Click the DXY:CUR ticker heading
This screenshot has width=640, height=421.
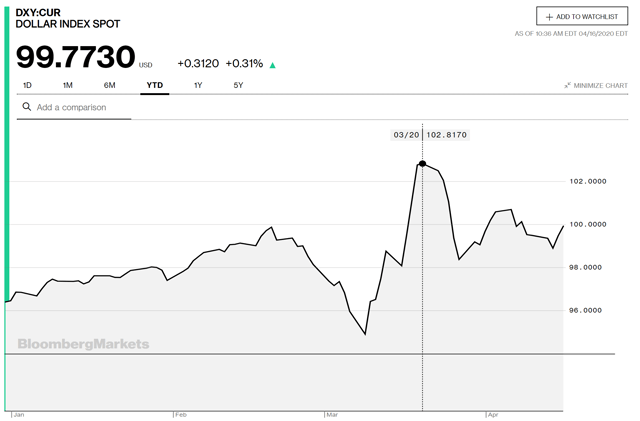coord(38,11)
